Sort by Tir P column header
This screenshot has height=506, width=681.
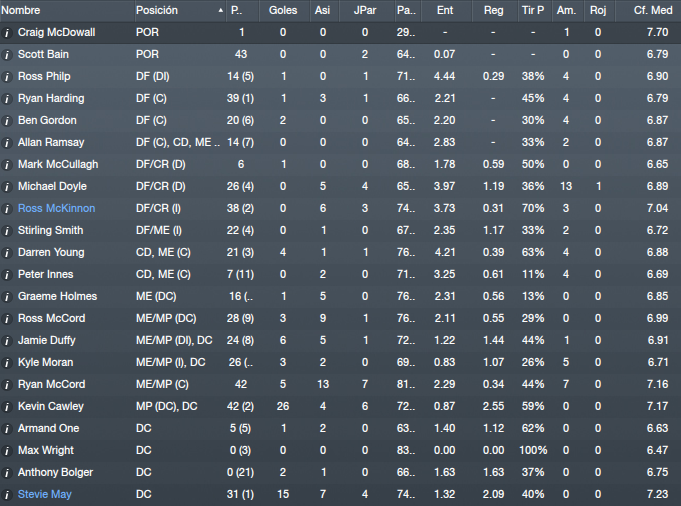point(533,10)
